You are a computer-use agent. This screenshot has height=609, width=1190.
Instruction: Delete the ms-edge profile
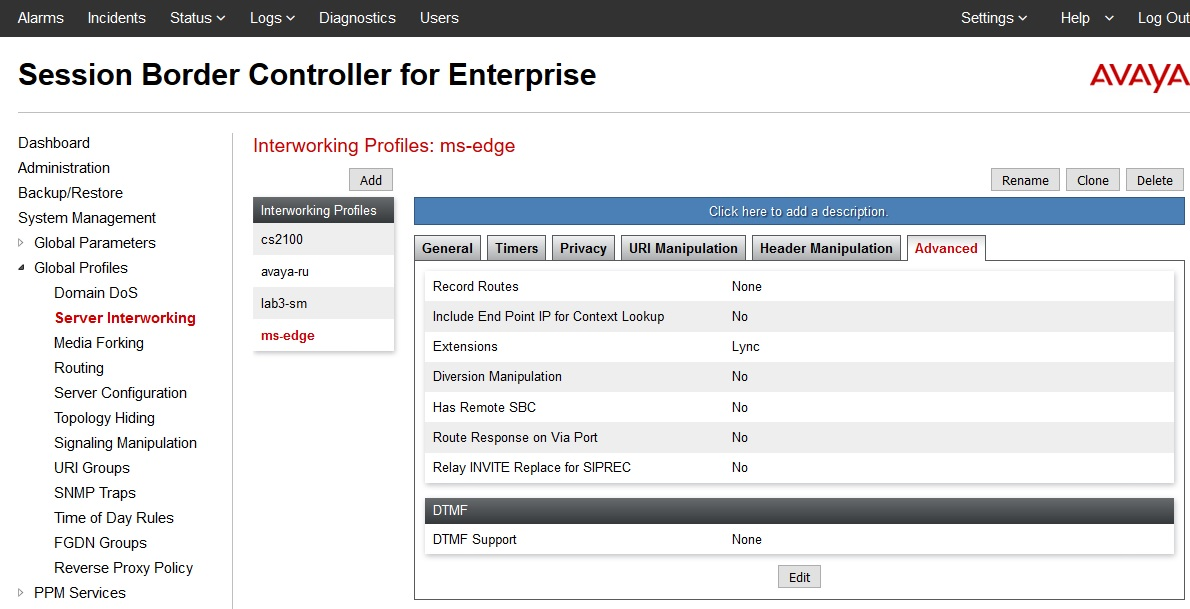(1155, 180)
